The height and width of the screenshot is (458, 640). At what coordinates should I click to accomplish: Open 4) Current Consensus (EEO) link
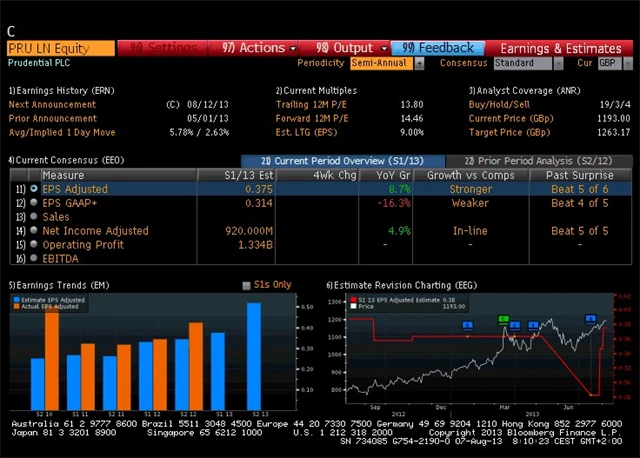click(x=66, y=160)
